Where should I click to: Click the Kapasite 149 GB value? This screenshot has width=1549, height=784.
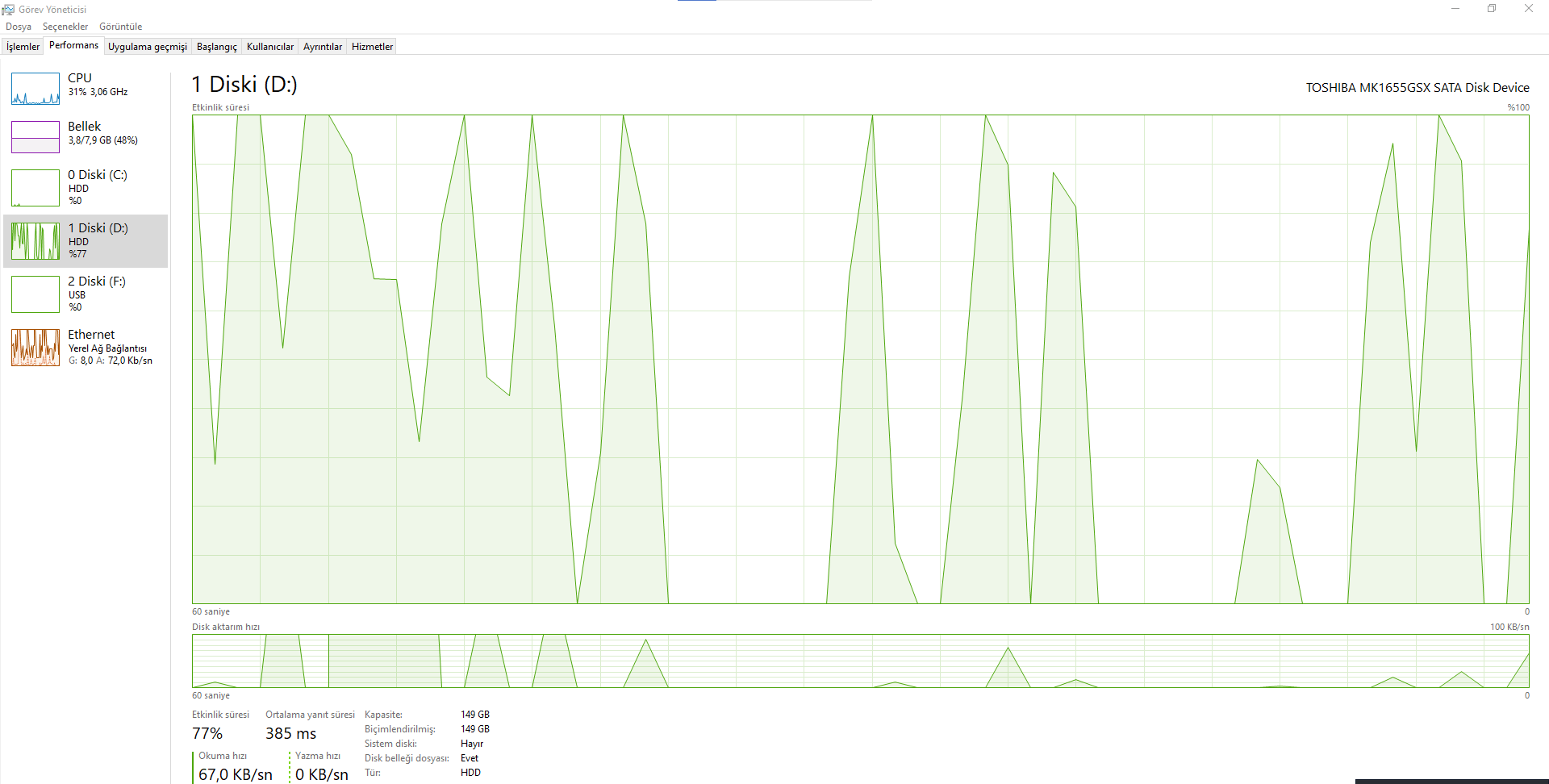(x=475, y=715)
